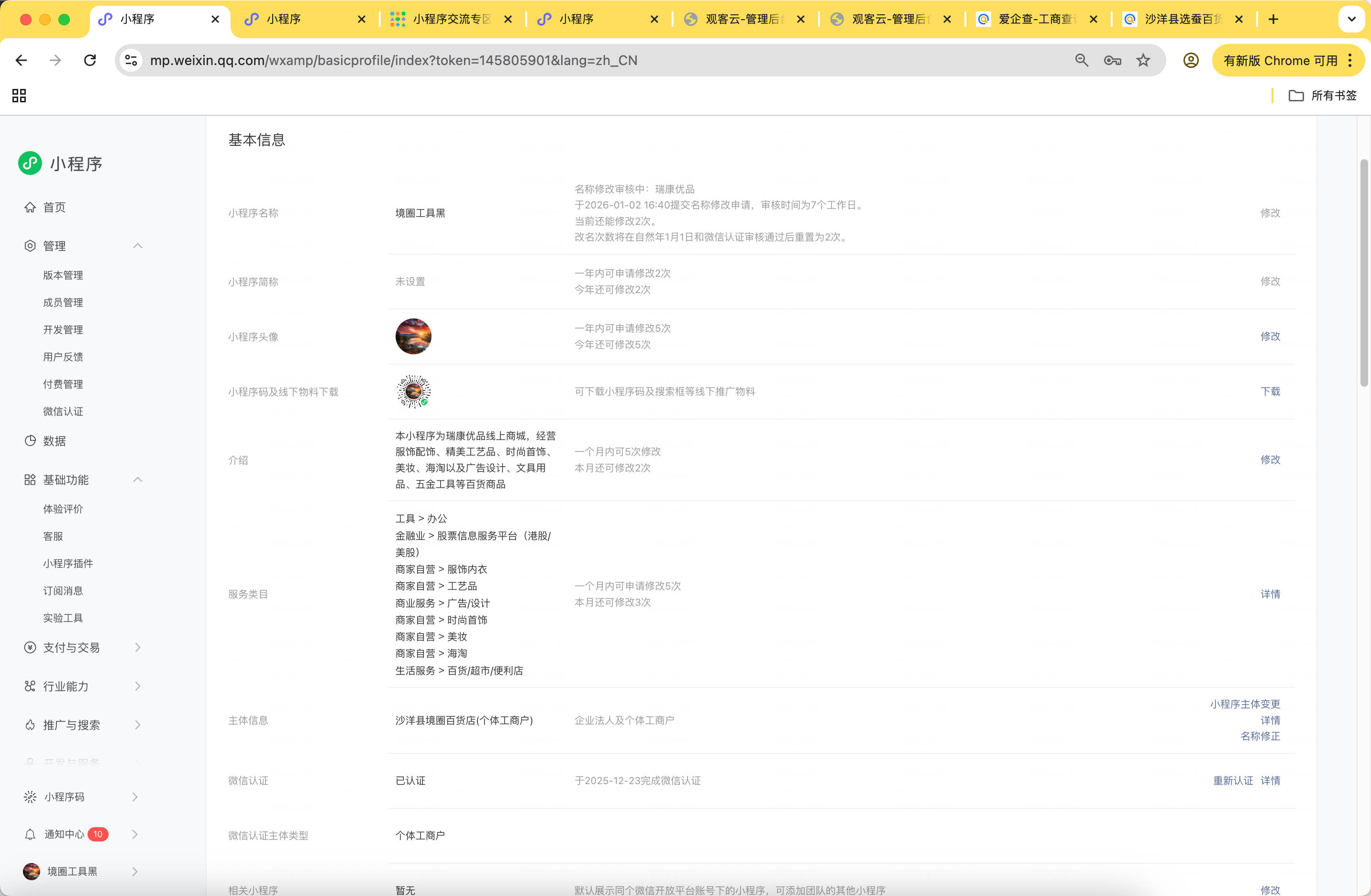Click the zoom magnifier icon in address bar

1081,60
